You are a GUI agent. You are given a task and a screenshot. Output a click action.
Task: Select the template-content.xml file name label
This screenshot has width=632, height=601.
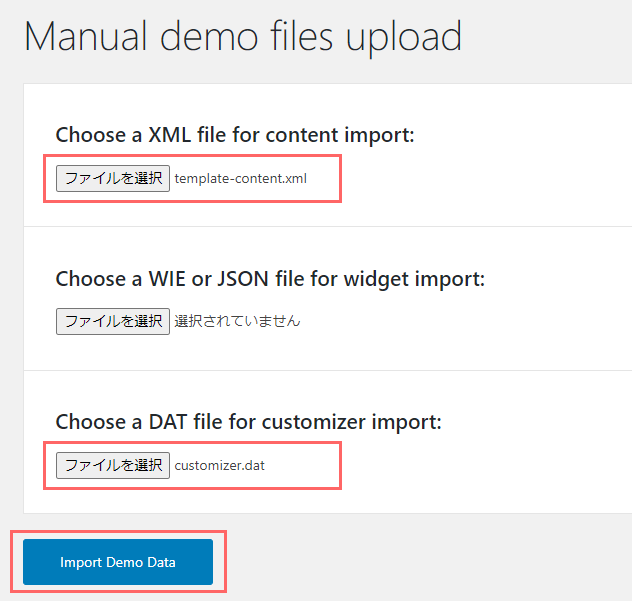(x=241, y=178)
